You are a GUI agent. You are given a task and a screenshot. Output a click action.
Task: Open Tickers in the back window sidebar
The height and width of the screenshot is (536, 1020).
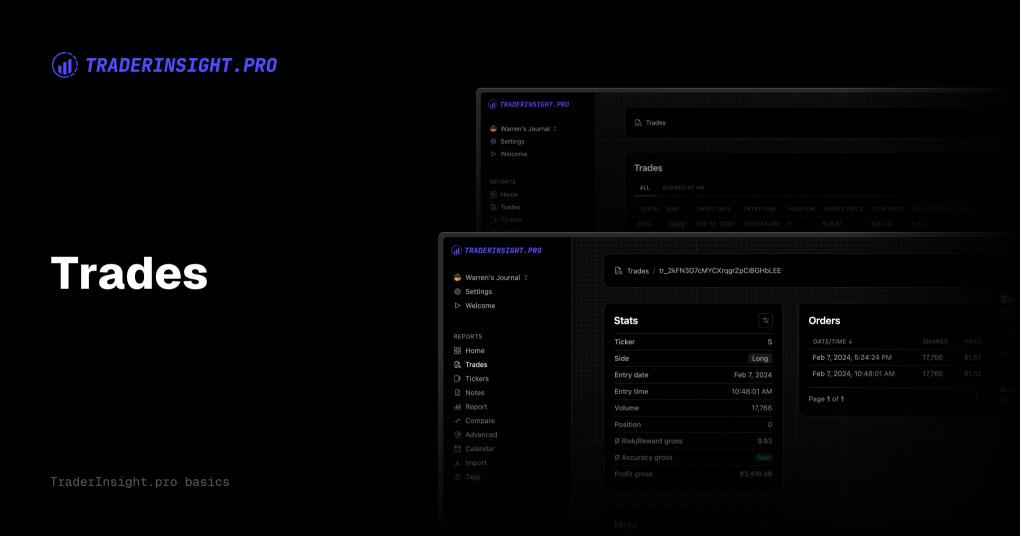coord(505,220)
